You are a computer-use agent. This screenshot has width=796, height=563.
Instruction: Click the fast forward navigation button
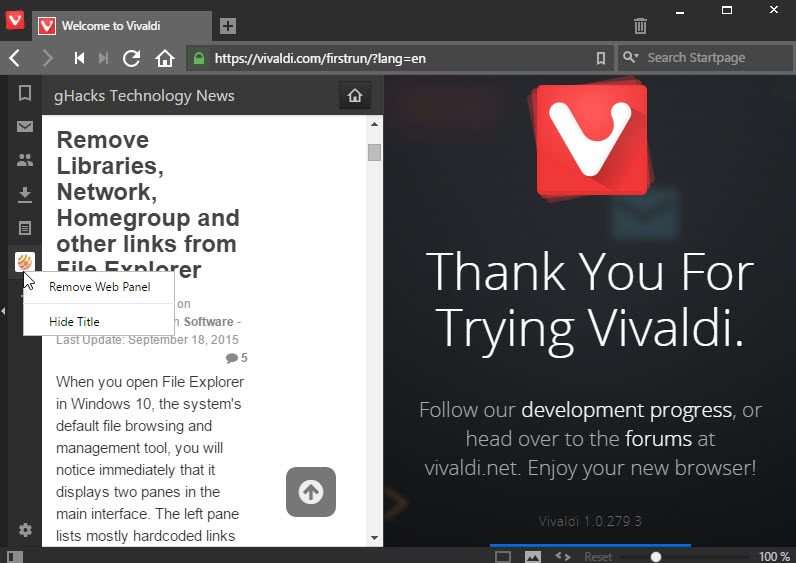[104, 58]
